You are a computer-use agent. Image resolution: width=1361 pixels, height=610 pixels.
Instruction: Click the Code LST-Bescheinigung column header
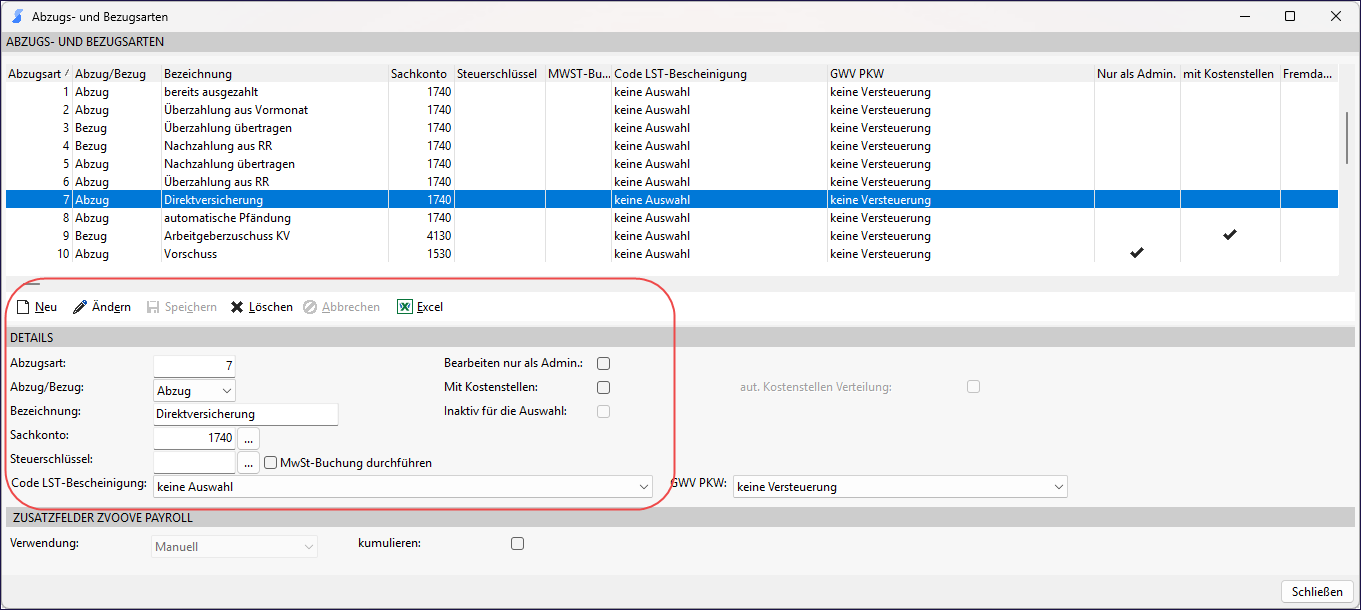720,74
